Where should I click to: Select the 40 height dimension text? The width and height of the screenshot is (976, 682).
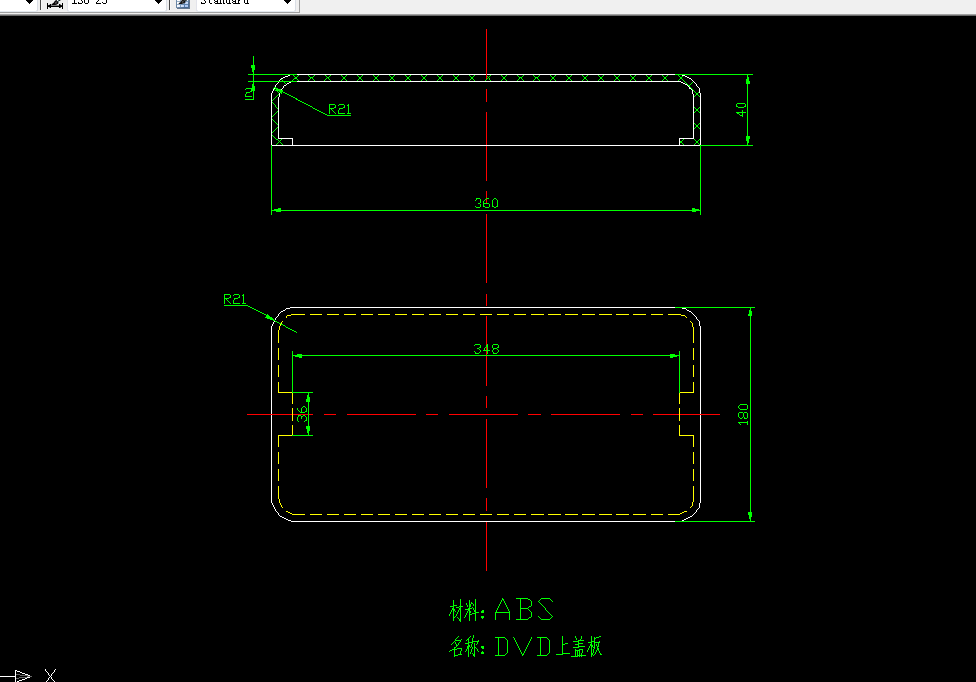pyautogui.click(x=741, y=110)
